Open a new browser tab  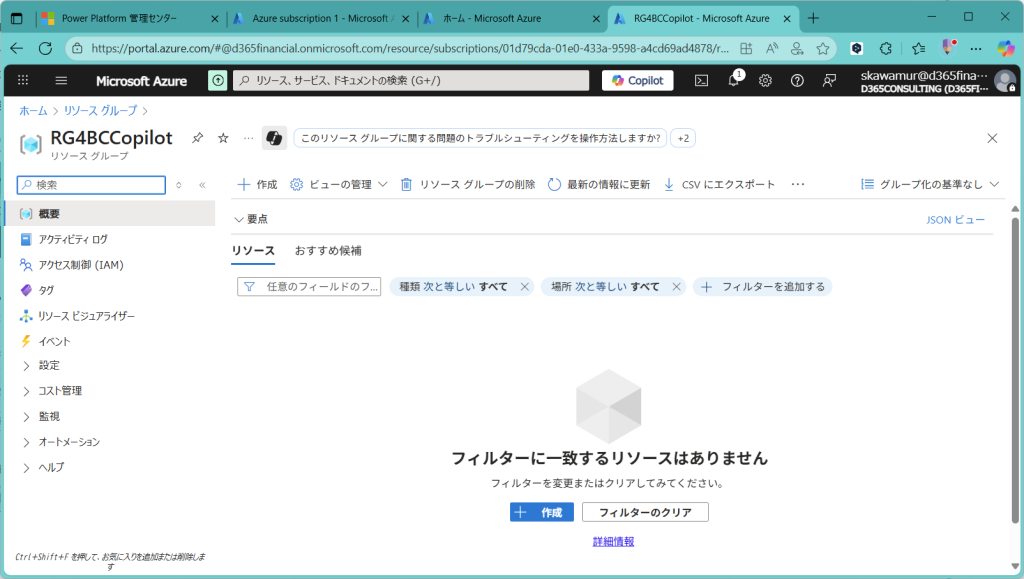(813, 18)
